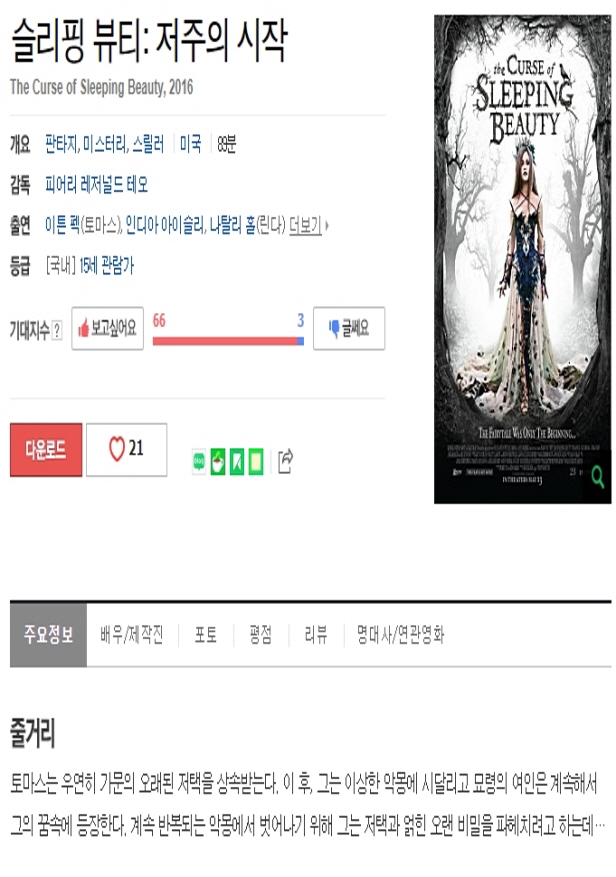The image size is (616, 877).
Task: Click the red 다운로드 button
Action: pyautogui.click(x=46, y=450)
